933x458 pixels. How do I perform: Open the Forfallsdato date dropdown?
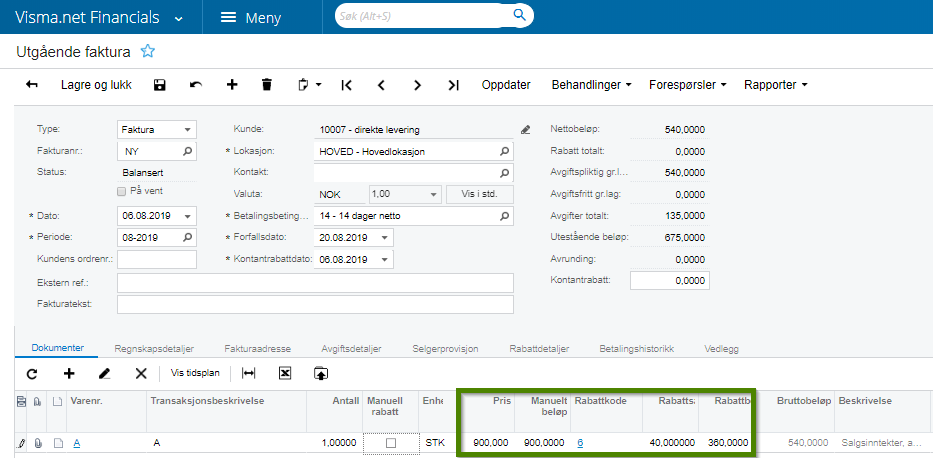(384, 237)
